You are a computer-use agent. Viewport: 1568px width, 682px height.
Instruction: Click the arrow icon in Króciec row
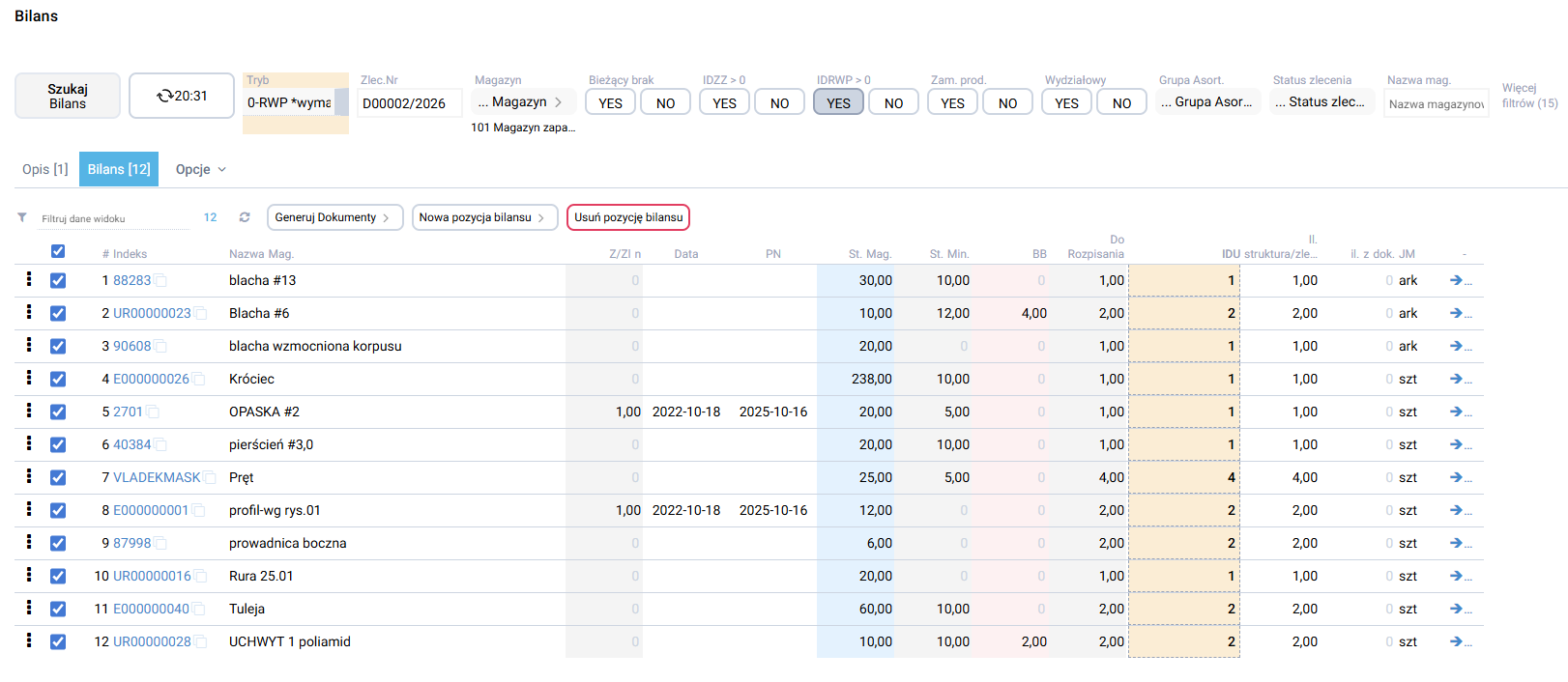1457,379
